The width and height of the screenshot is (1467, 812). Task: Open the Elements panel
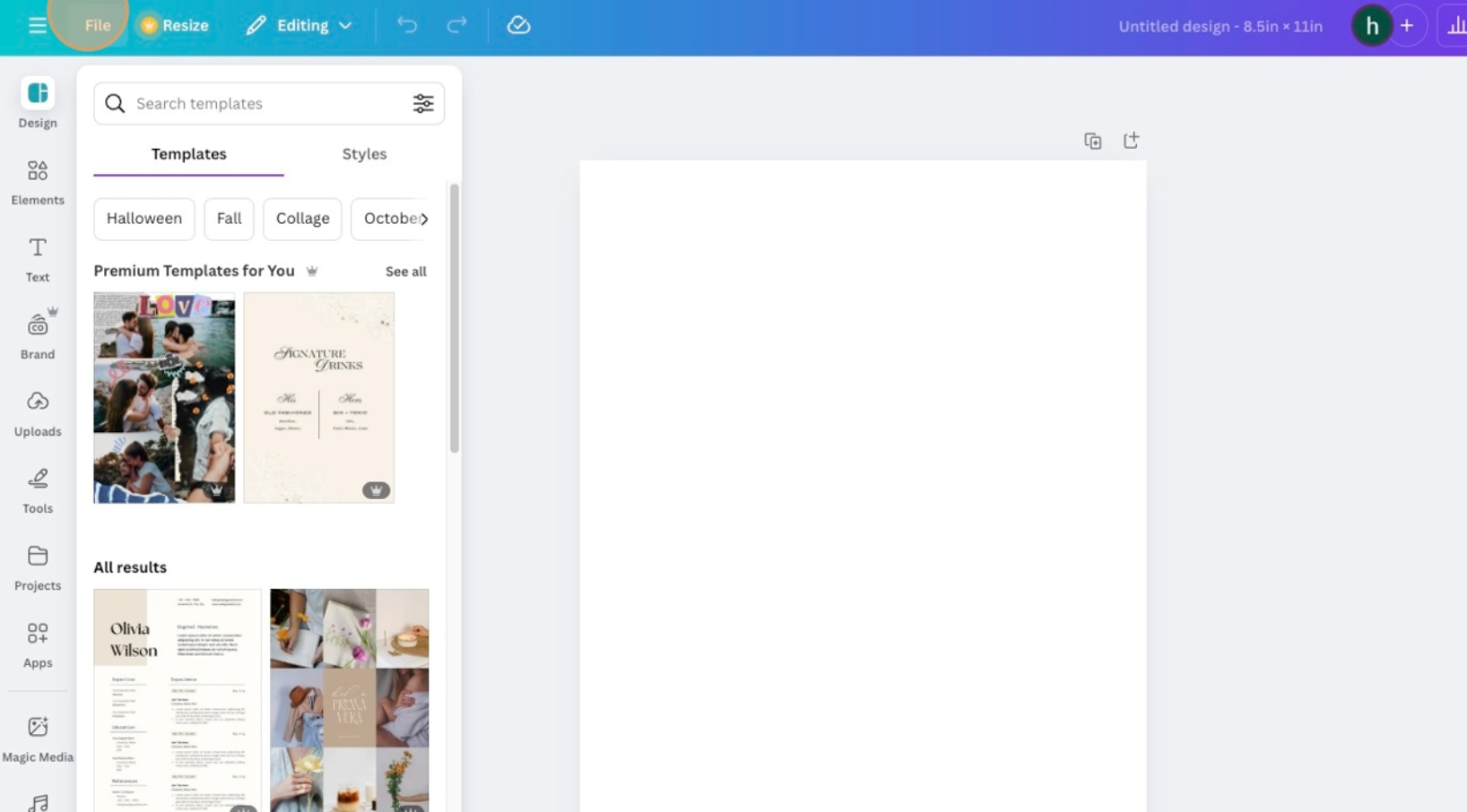[x=37, y=180]
